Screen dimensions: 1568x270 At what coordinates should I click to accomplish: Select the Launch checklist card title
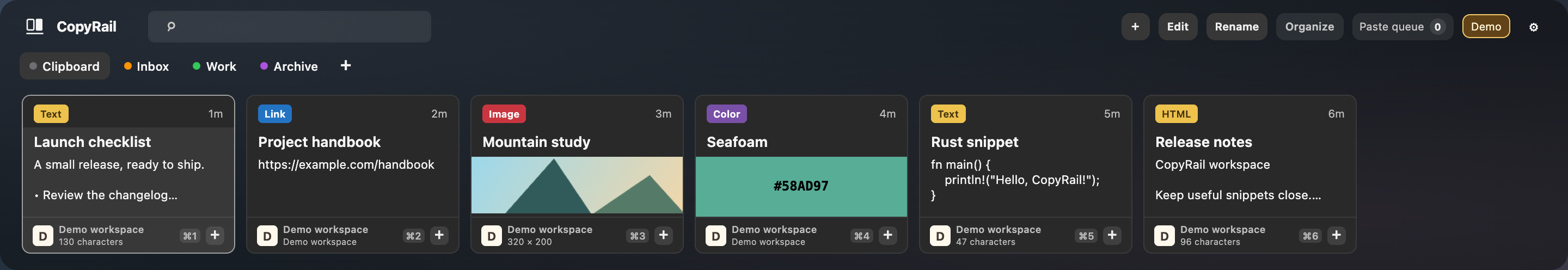click(92, 142)
